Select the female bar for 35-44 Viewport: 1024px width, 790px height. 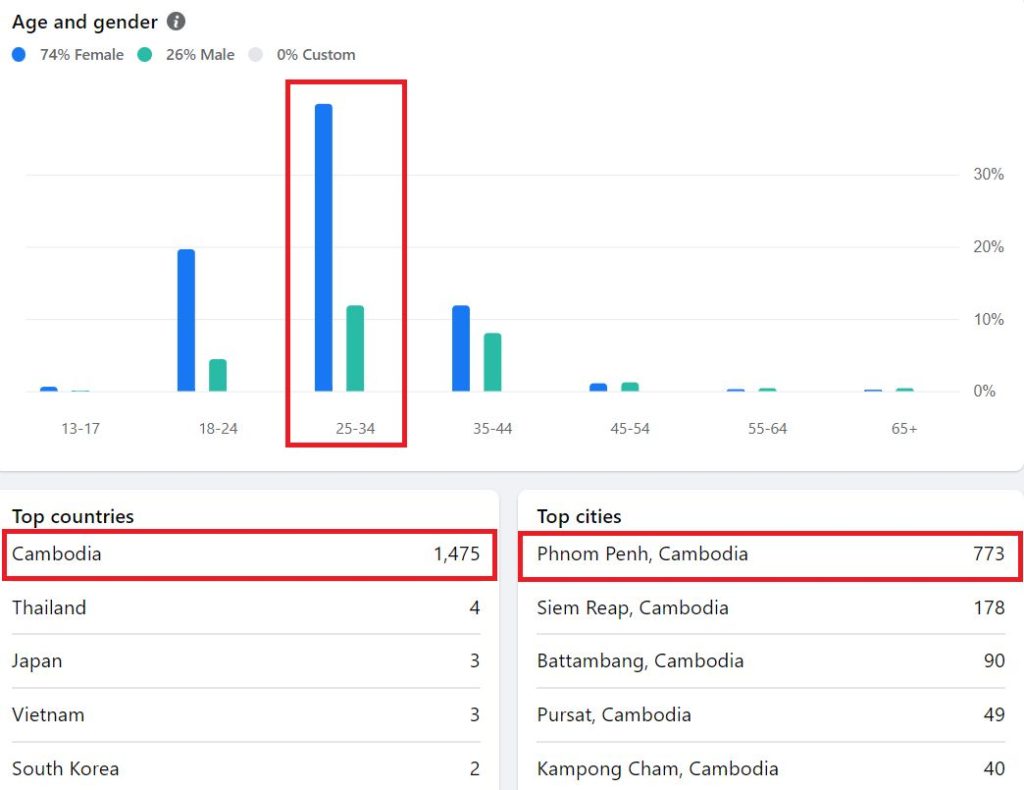tap(461, 349)
